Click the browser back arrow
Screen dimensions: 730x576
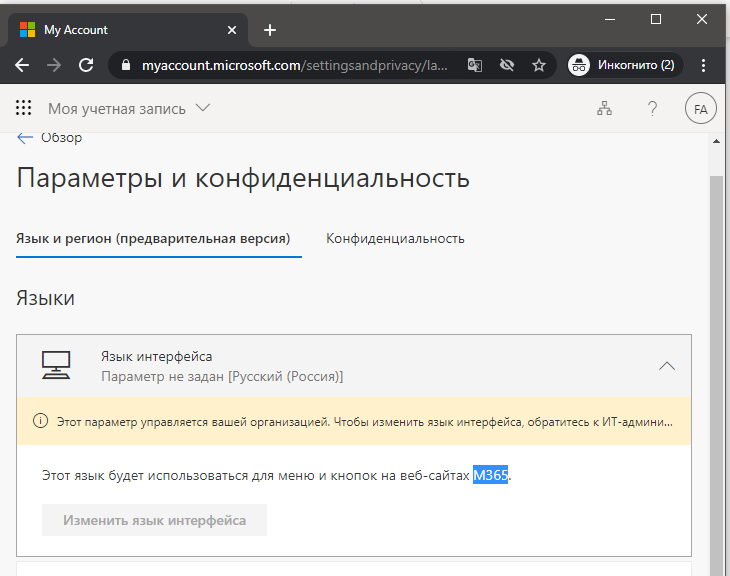click(x=22, y=65)
